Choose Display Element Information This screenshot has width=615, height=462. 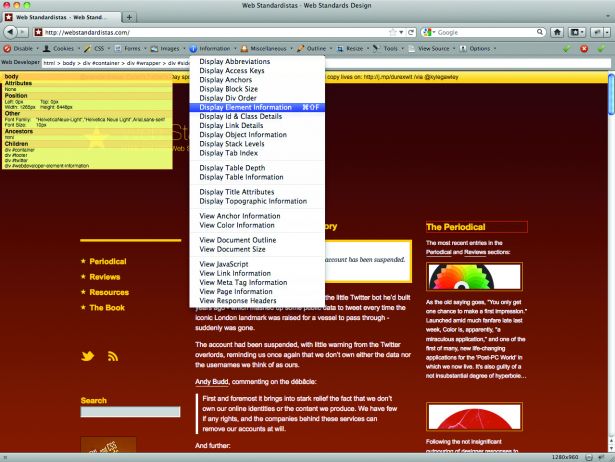(257, 107)
